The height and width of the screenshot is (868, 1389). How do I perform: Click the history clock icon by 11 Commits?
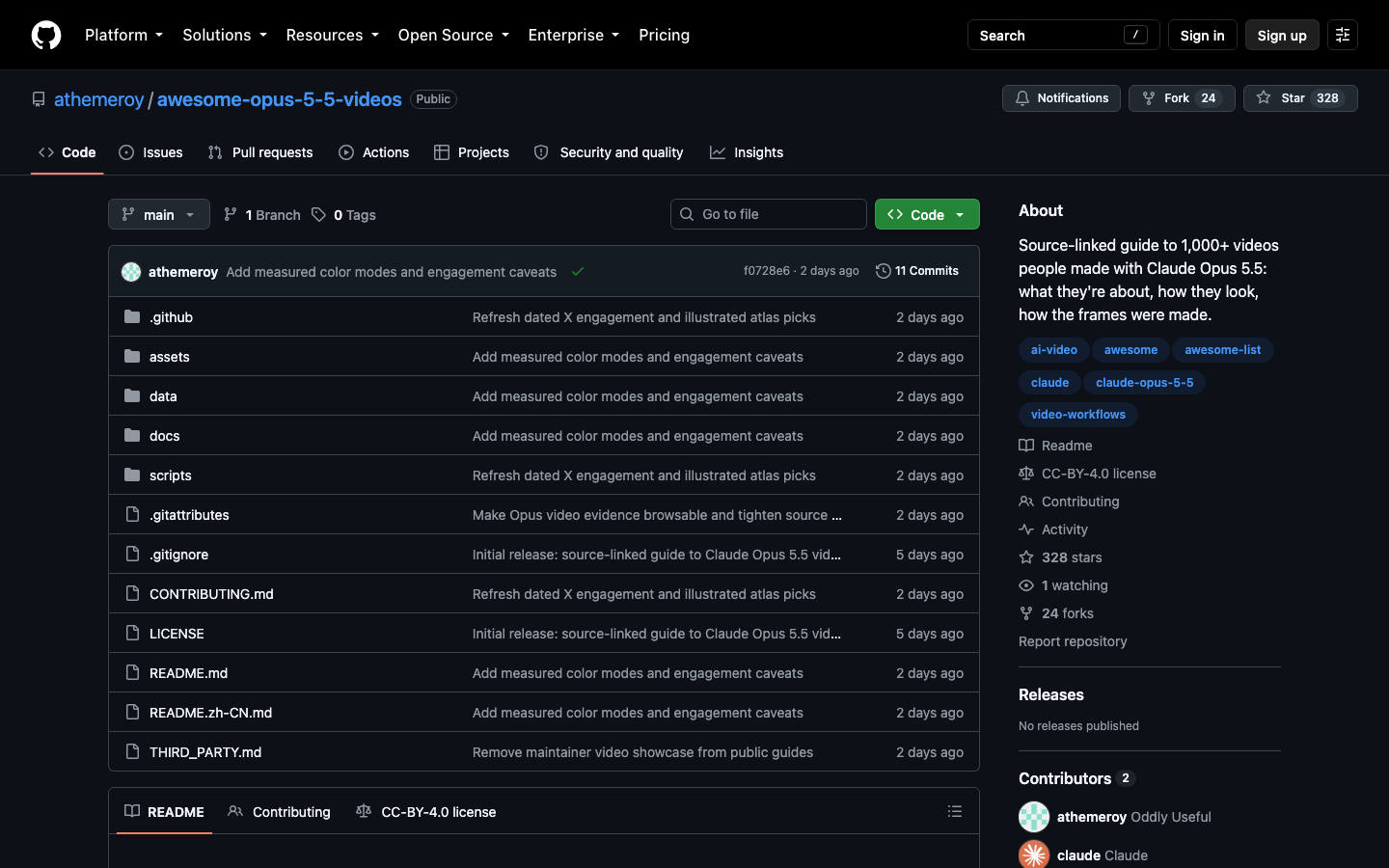[883, 271]
